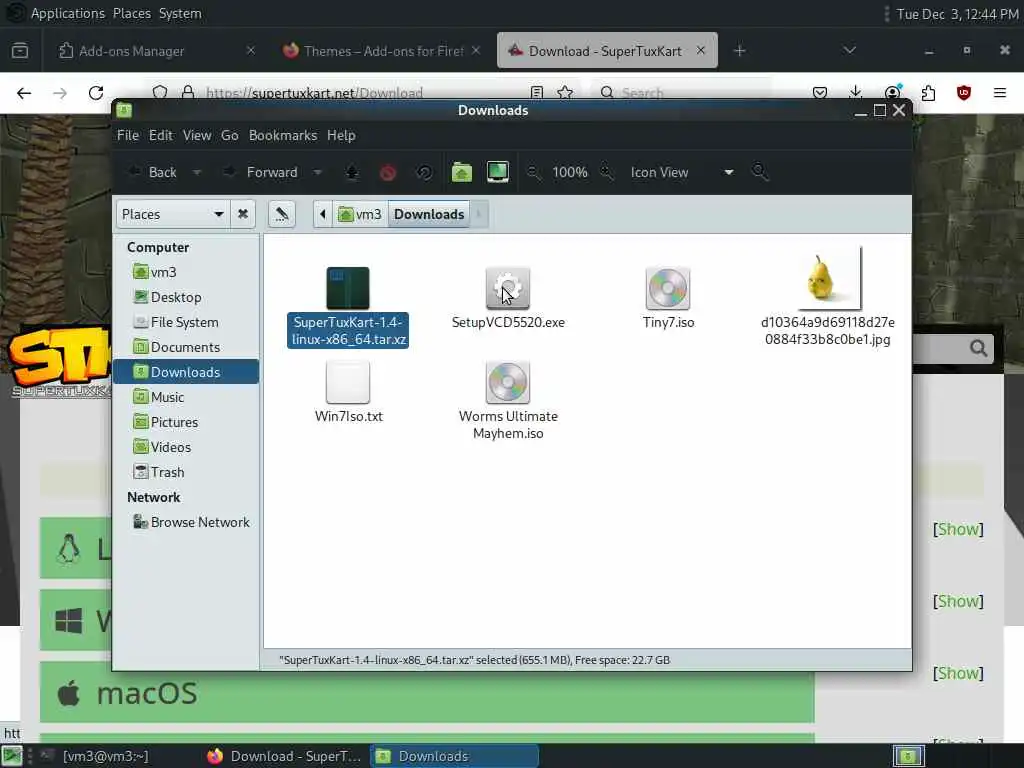Click Firefox back arrow button
The width and height of the screenshot is (1024, 768).
tap(24, 93)
